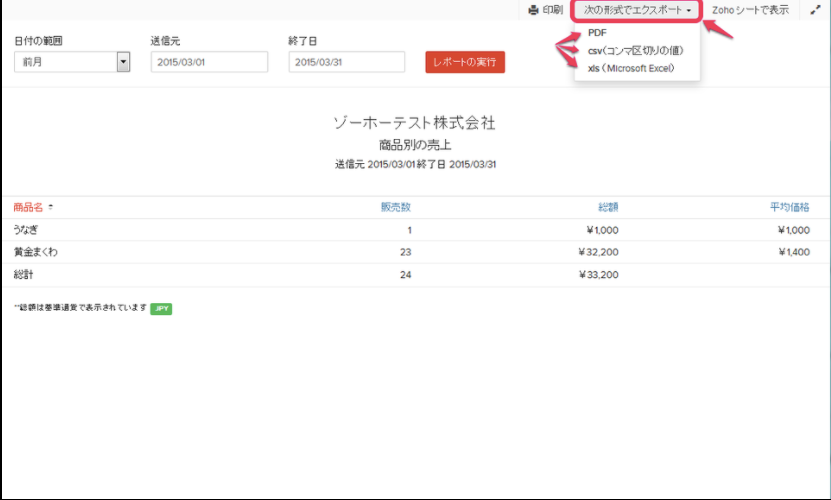
Task: Expand the 日付の範囲 dropdown showing 前月
Action: [x=123, y=62]
